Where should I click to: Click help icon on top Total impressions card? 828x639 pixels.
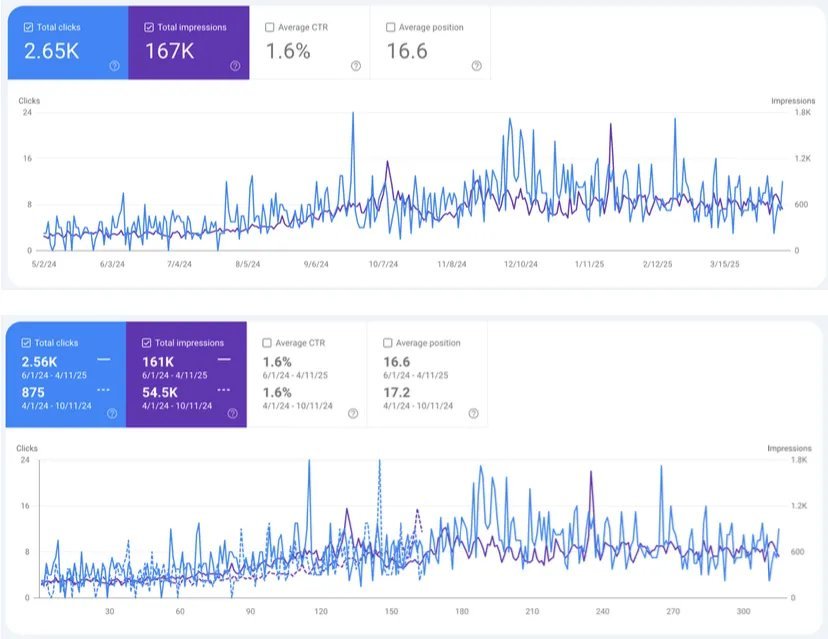coord(235,65)
